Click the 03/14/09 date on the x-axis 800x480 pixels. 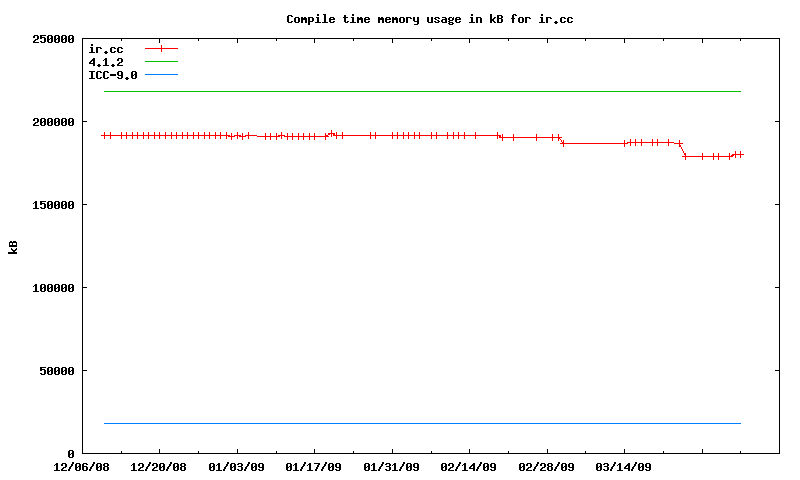(x=624, y=467)
